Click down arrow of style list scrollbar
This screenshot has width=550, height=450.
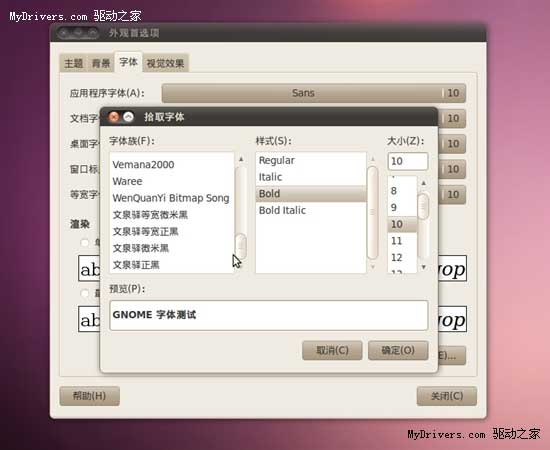coord(373,267)
